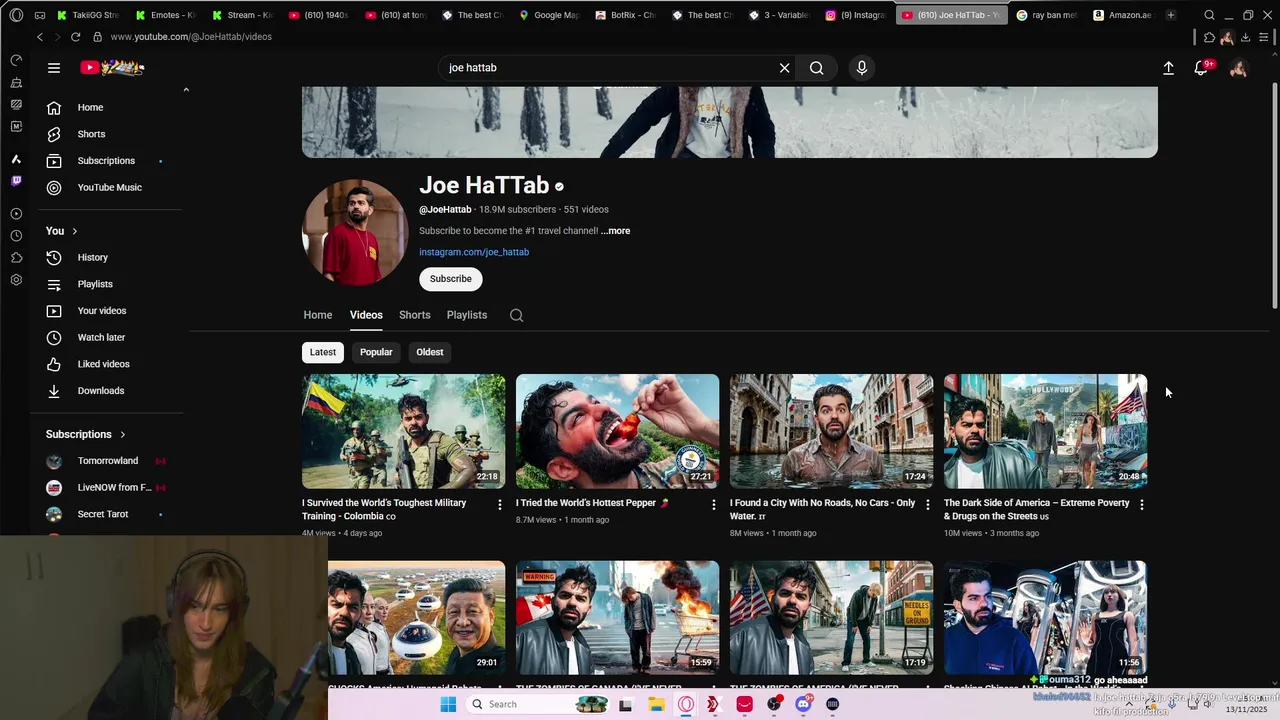Image resolution: width=1280 pixels, height=720 pixels.
Task: Open YouTube Music in the sidebar
Action: 110,187
